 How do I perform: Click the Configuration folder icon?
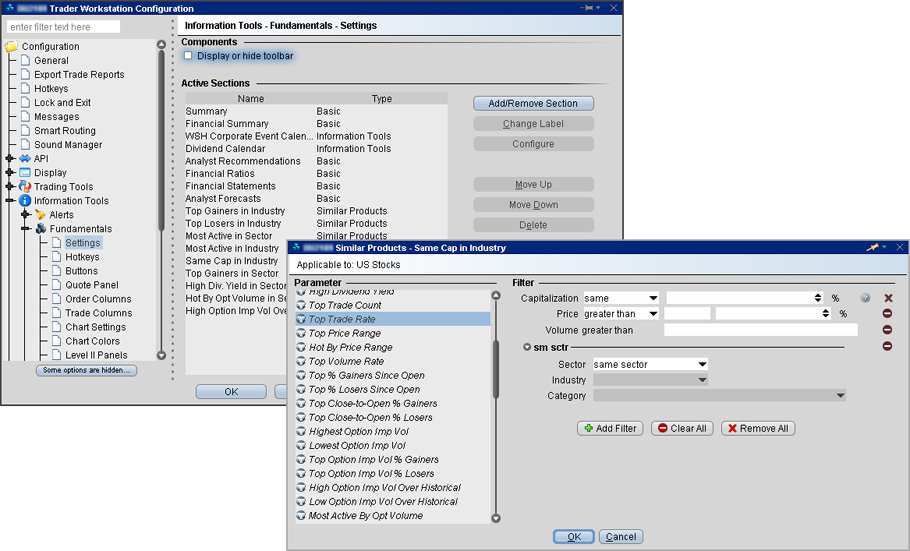pyautogui.click(x=11, y=46)
